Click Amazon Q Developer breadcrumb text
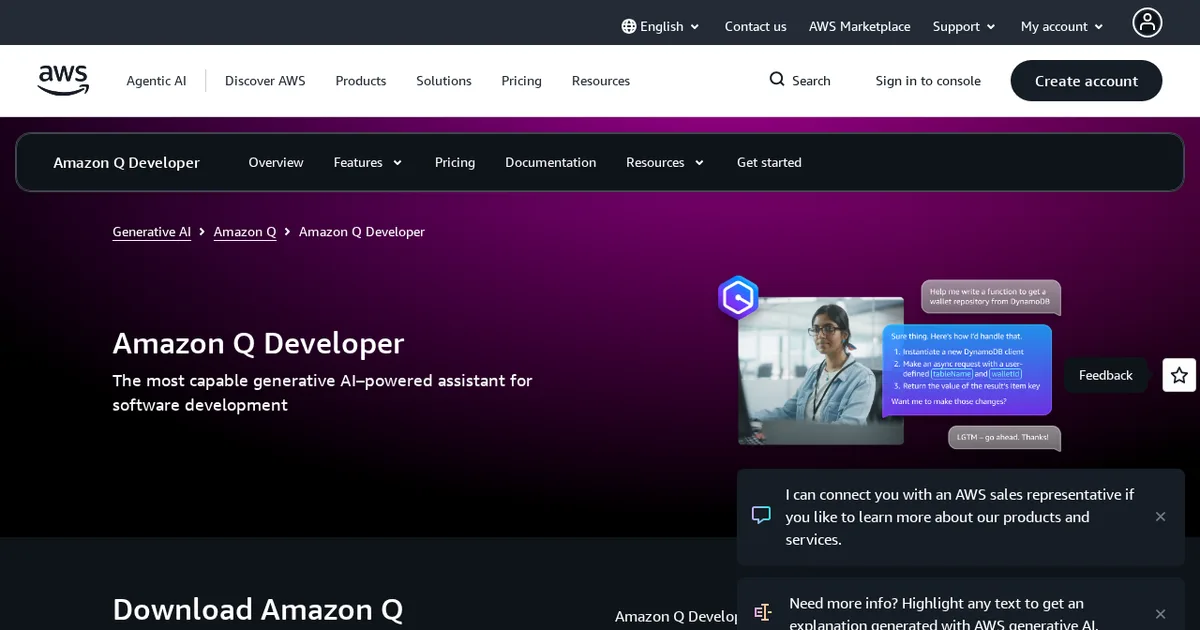The image size is (1200, 630). (362, 232)
